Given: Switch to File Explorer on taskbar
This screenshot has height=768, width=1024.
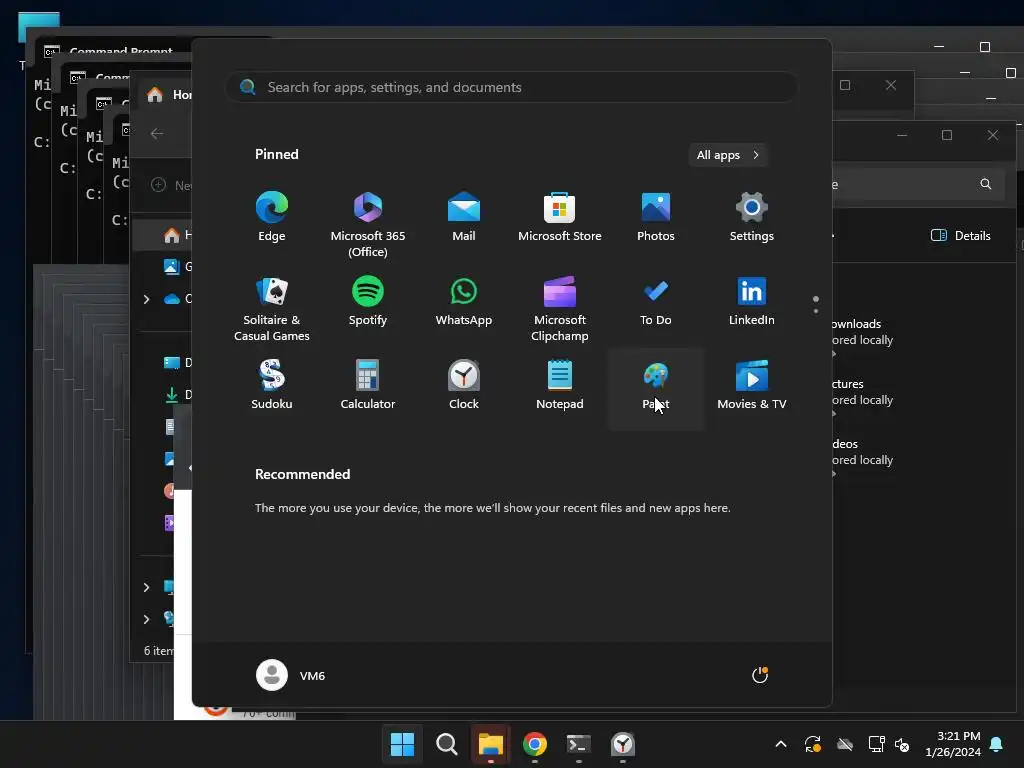Looking at the screenshot, I should tap(490, 744).
